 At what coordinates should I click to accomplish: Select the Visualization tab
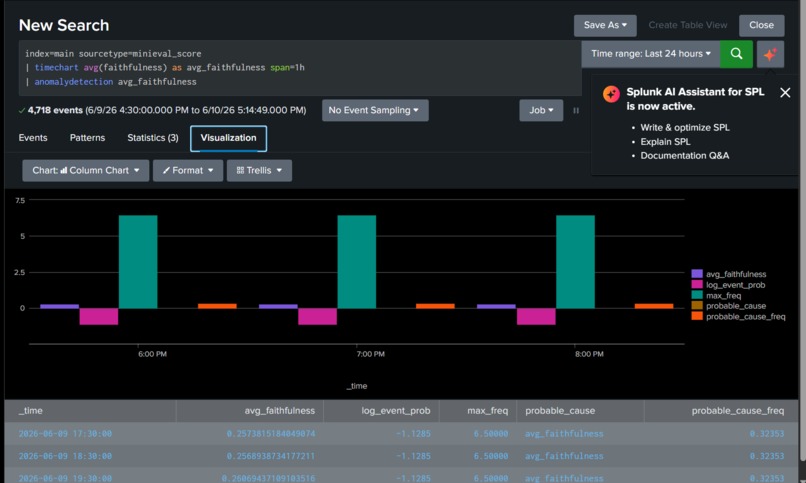click(228, 138)
